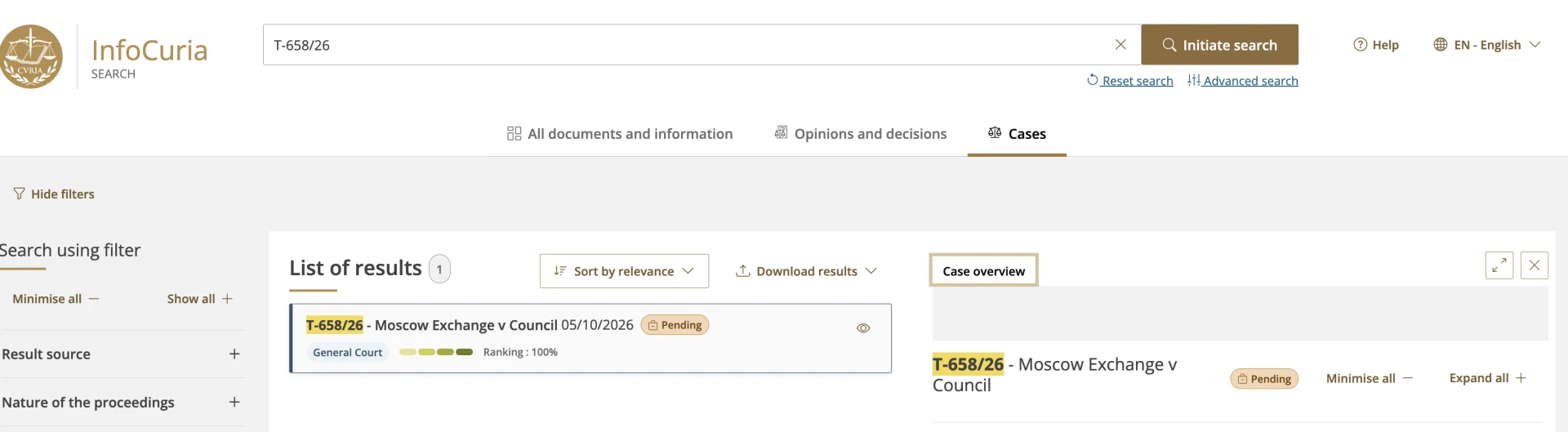Click Ranking : 100% text
The height and width of the screenshot is (432, 1568).
[520, 352]
